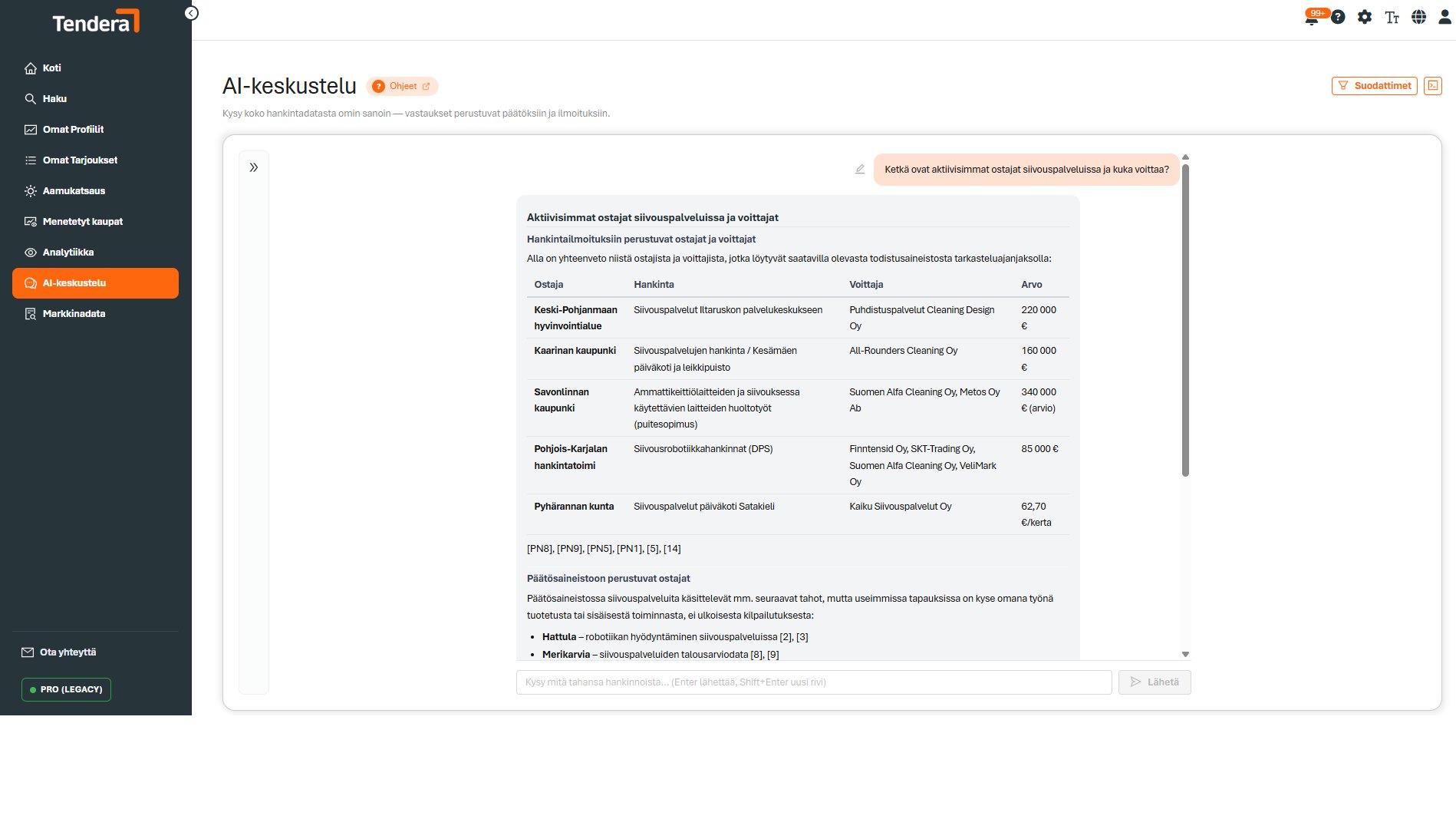
Task: Click Ota yhteyttä contact link
Action: 59,652
